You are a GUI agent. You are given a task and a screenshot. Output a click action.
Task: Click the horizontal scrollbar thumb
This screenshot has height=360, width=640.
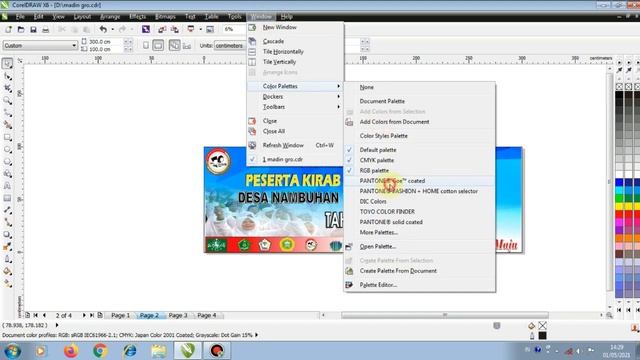tap(445, 315)
